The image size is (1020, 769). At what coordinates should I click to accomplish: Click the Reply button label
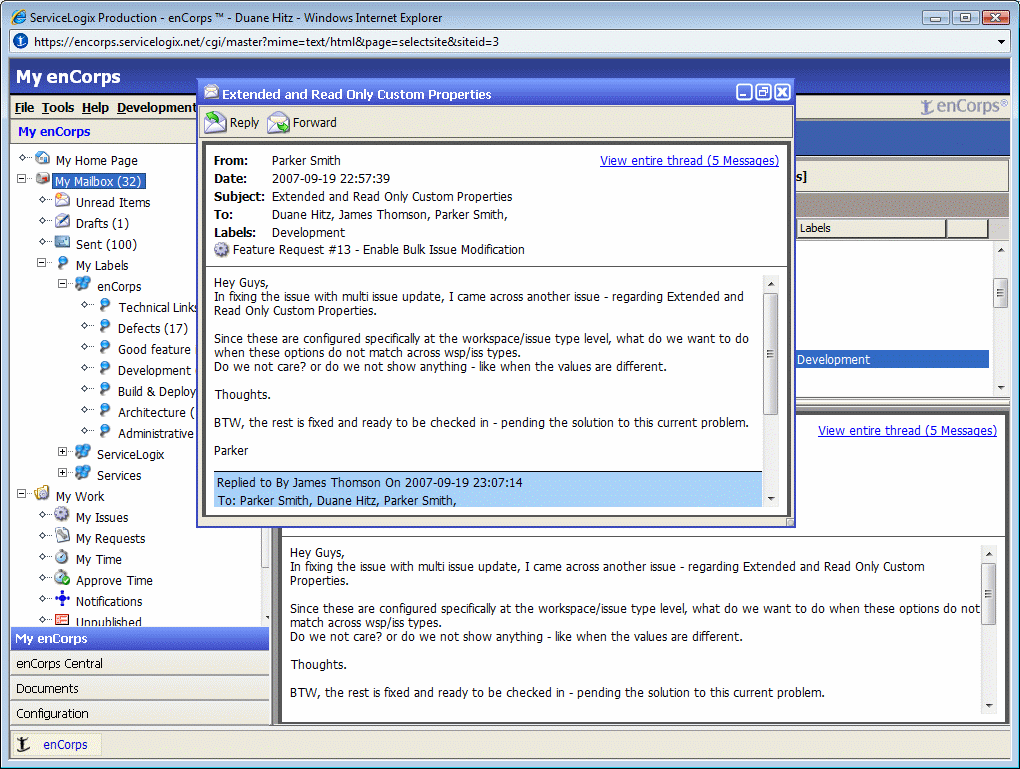[244, 122]
